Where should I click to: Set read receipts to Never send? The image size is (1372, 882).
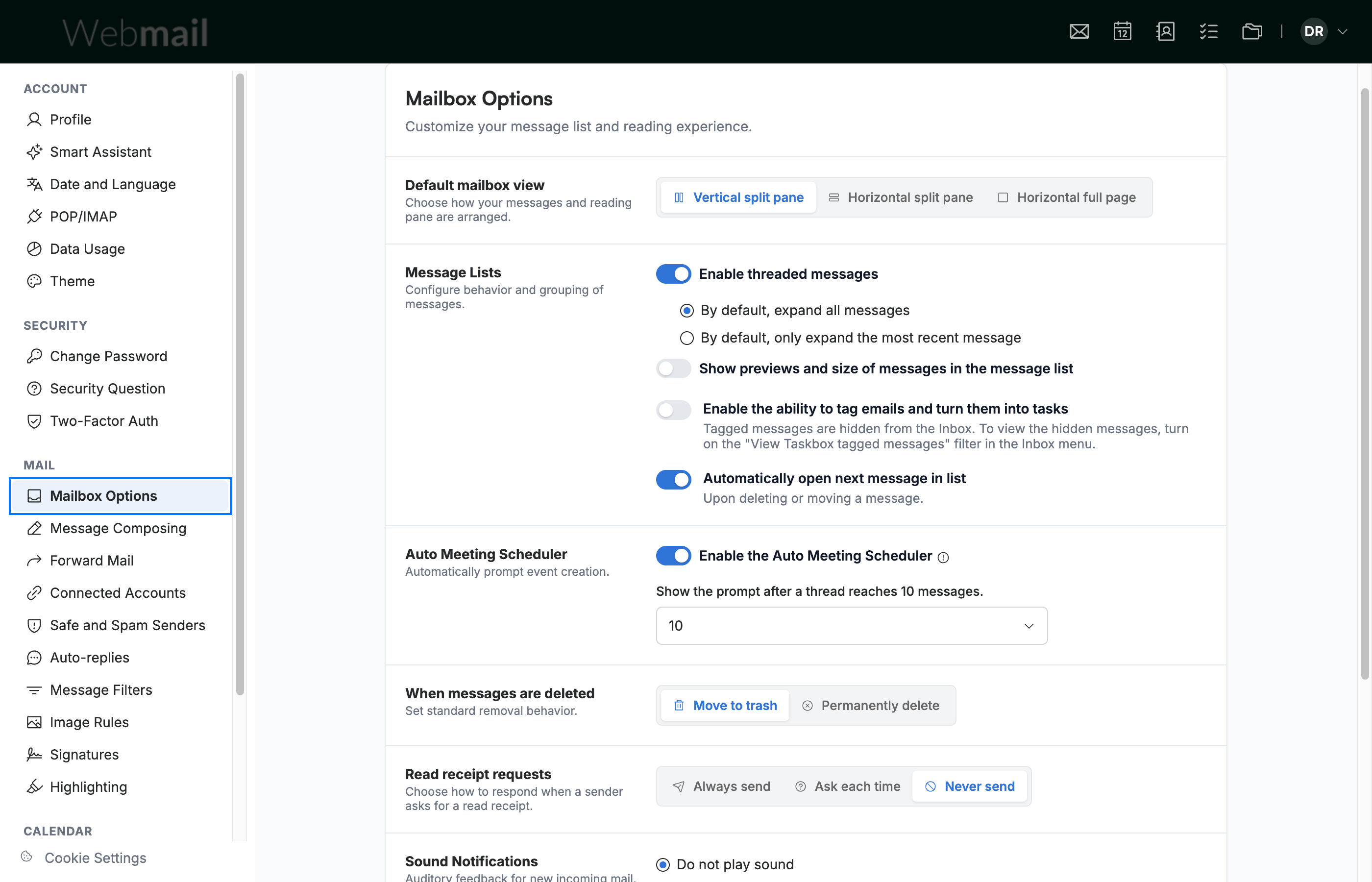click(x=969, y=786)
